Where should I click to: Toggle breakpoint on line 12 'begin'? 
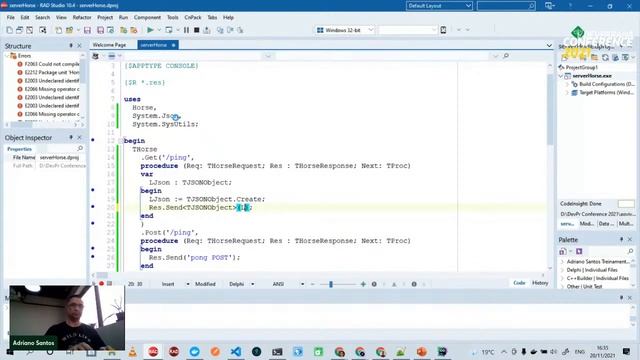[x=93, y=140]
